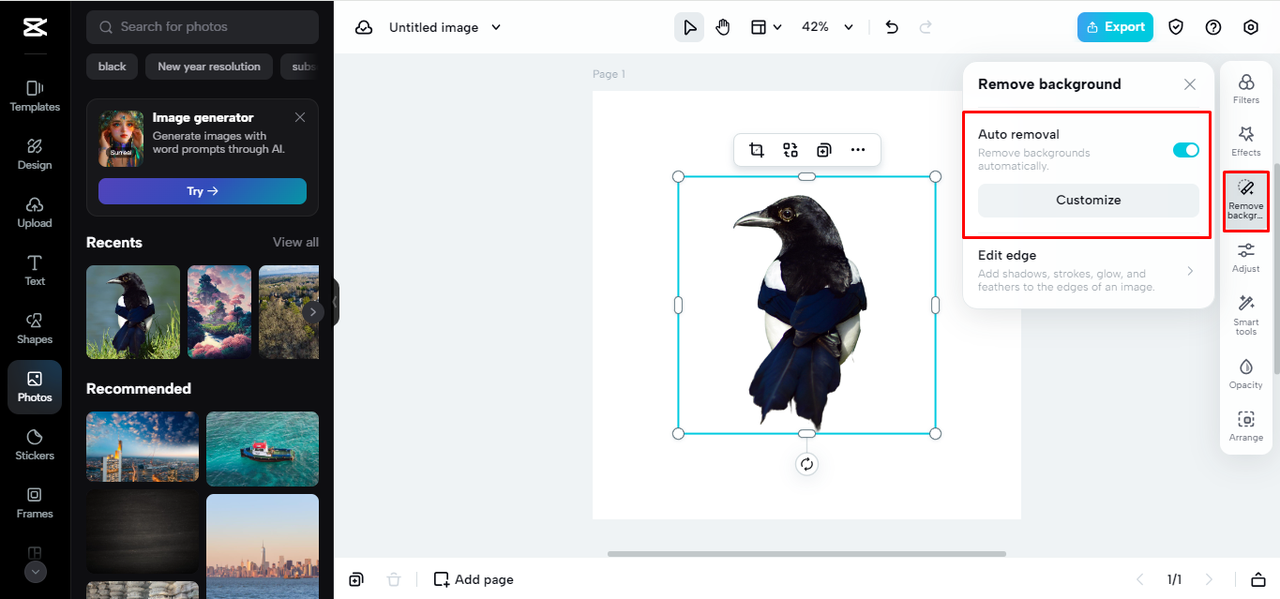Collapse the left photos panel handle
The height and width of the screenshot is (599, 1280).
336,302
